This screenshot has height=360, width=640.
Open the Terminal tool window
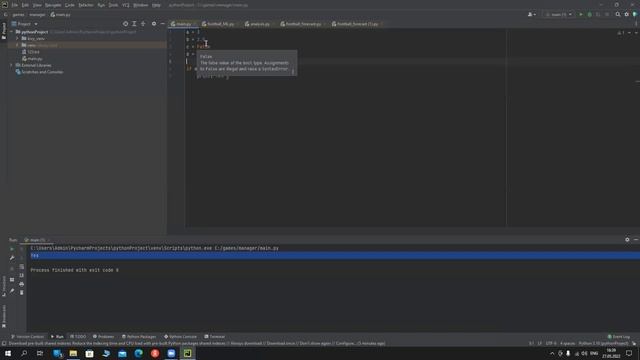(215, 337)
